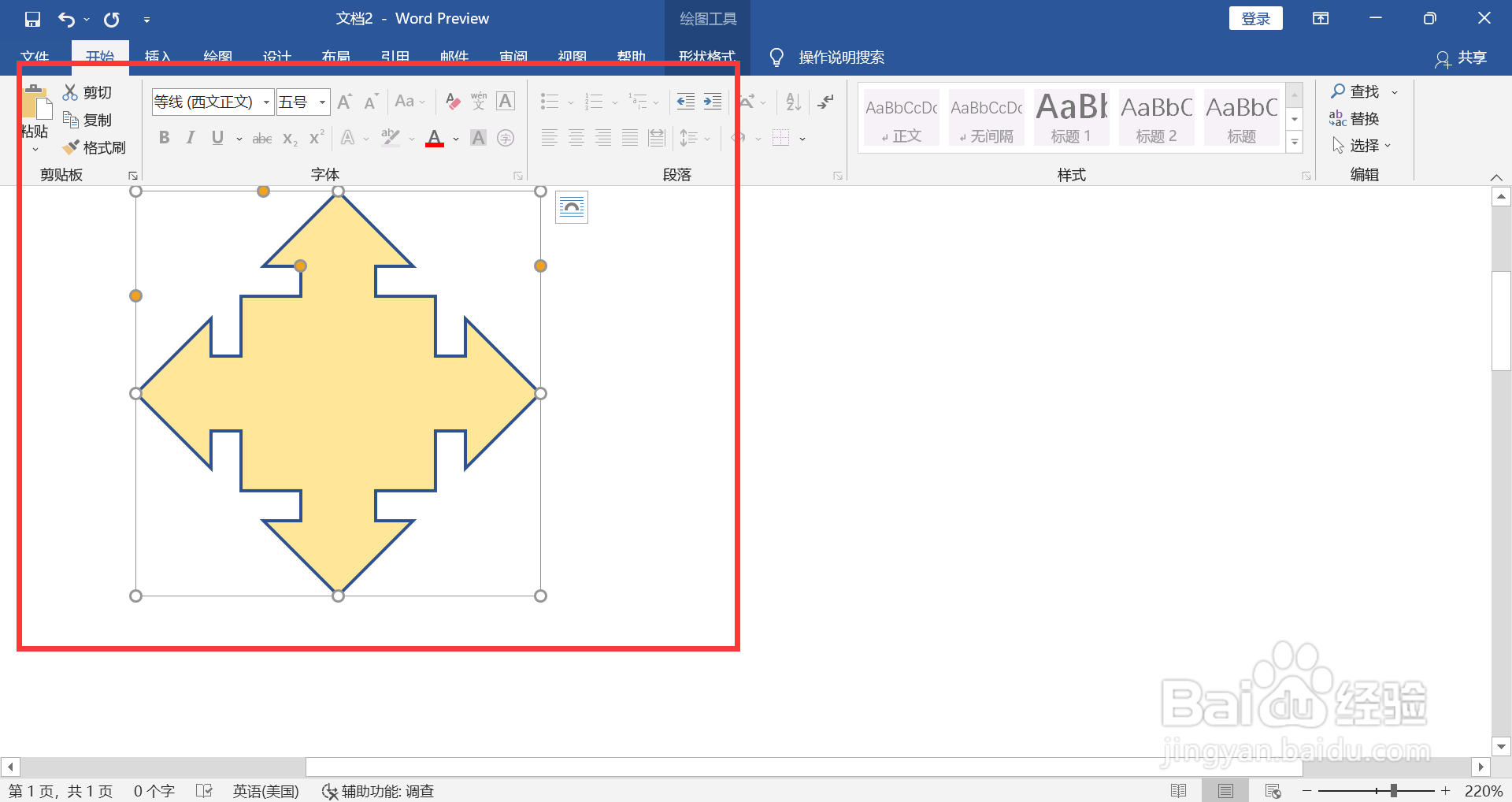Click the sort A-Z icon
This screenshot has height=802, width=1512.
pyautogui.click(x=793, y=101)
